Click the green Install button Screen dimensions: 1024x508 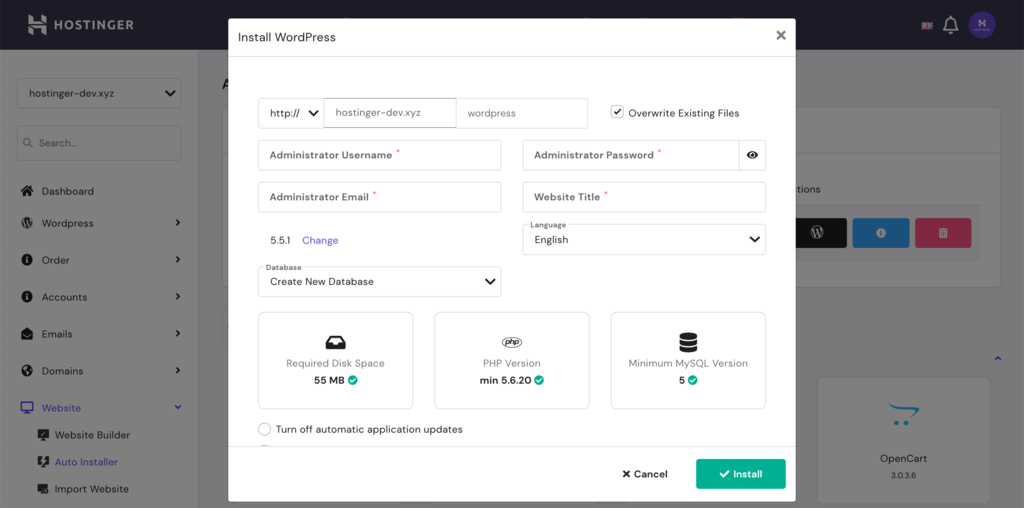click(740, 474)
